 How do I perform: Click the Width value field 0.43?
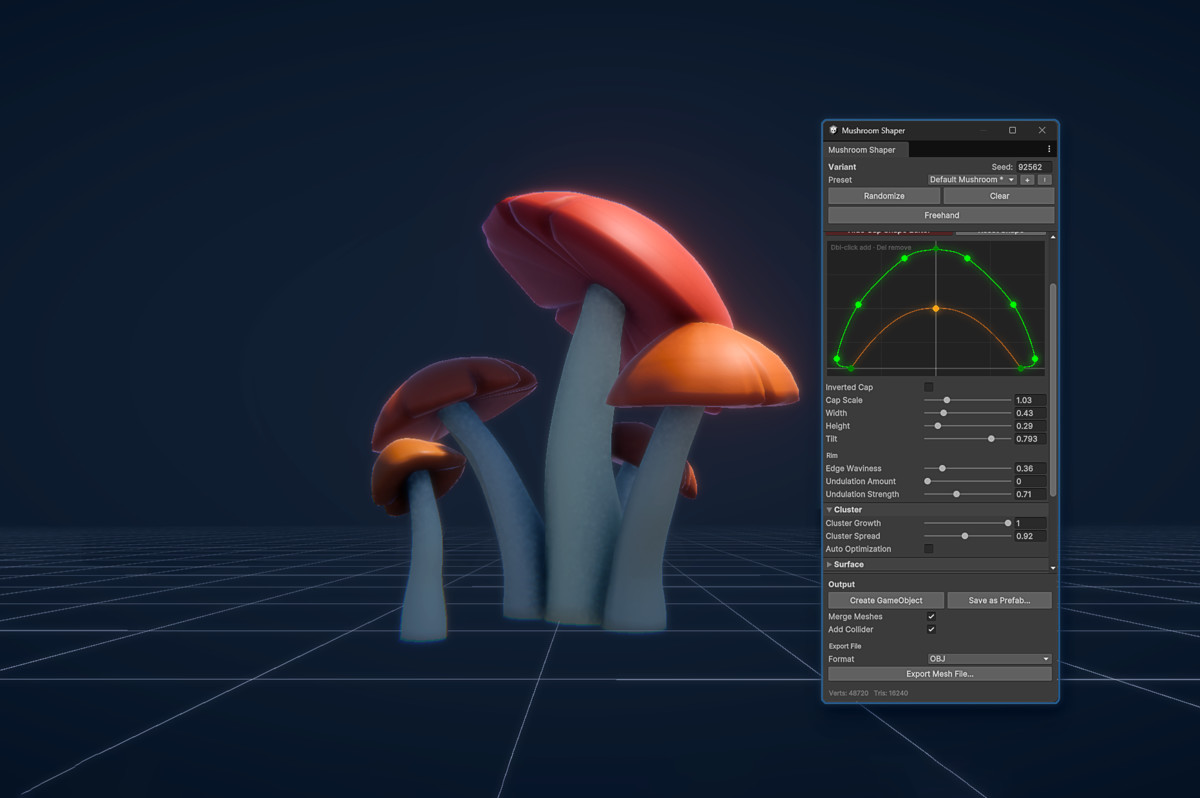click(1030, 413)
